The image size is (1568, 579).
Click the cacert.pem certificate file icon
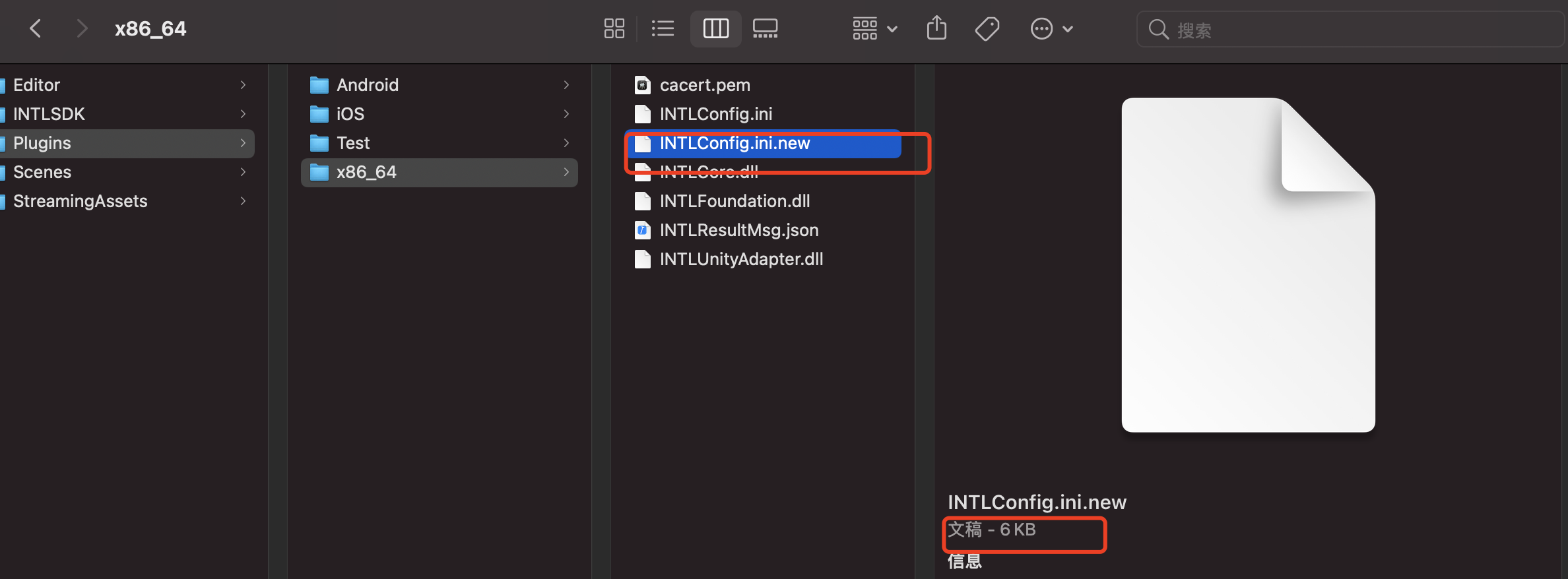tap(642, 85)
